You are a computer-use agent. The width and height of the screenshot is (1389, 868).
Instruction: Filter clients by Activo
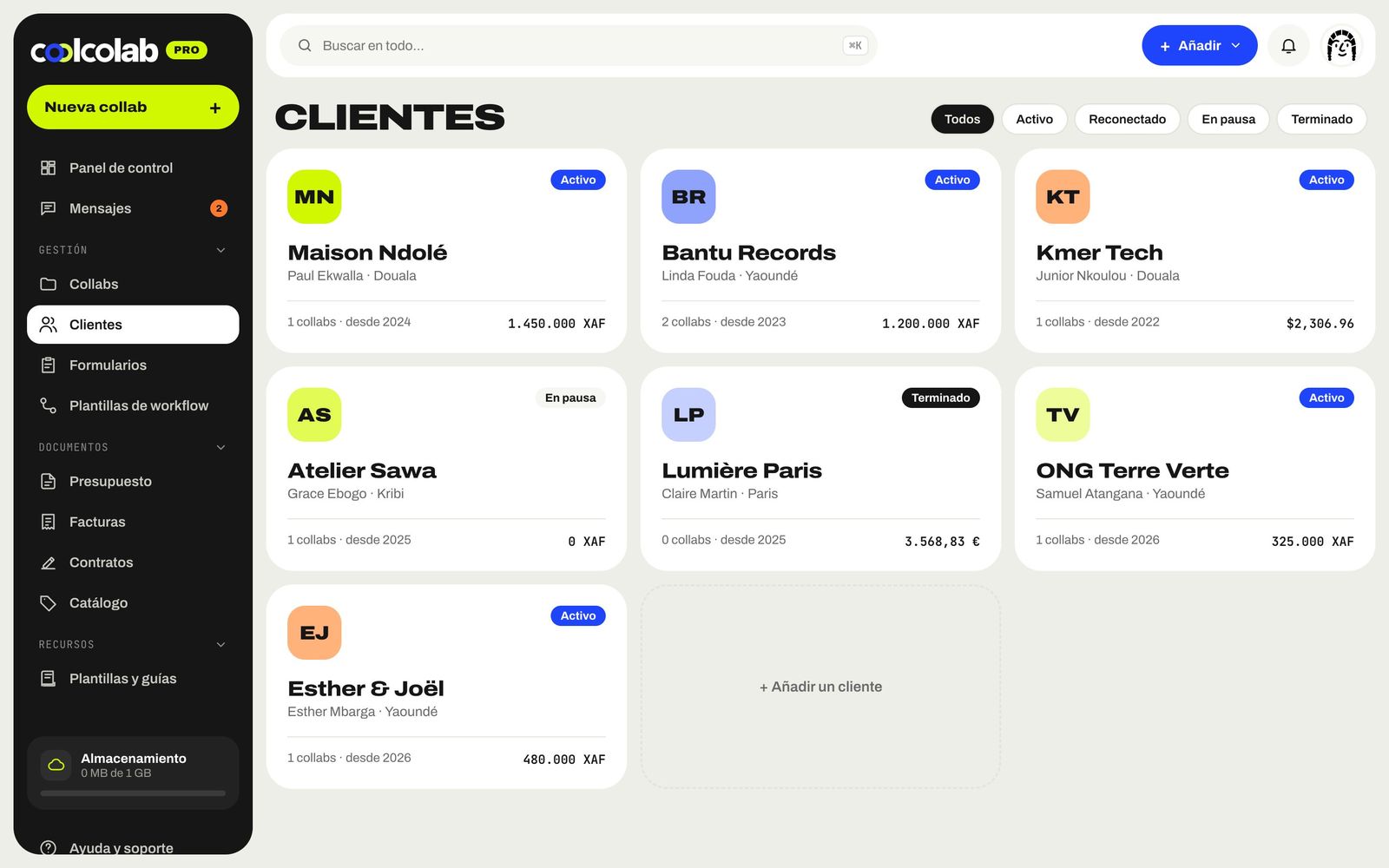click(x=1035, y=119)
